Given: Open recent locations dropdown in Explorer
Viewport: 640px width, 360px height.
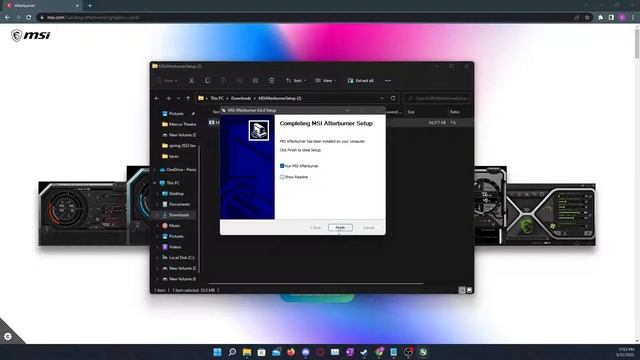Looking at the screenshot, I should pos(178,98).
